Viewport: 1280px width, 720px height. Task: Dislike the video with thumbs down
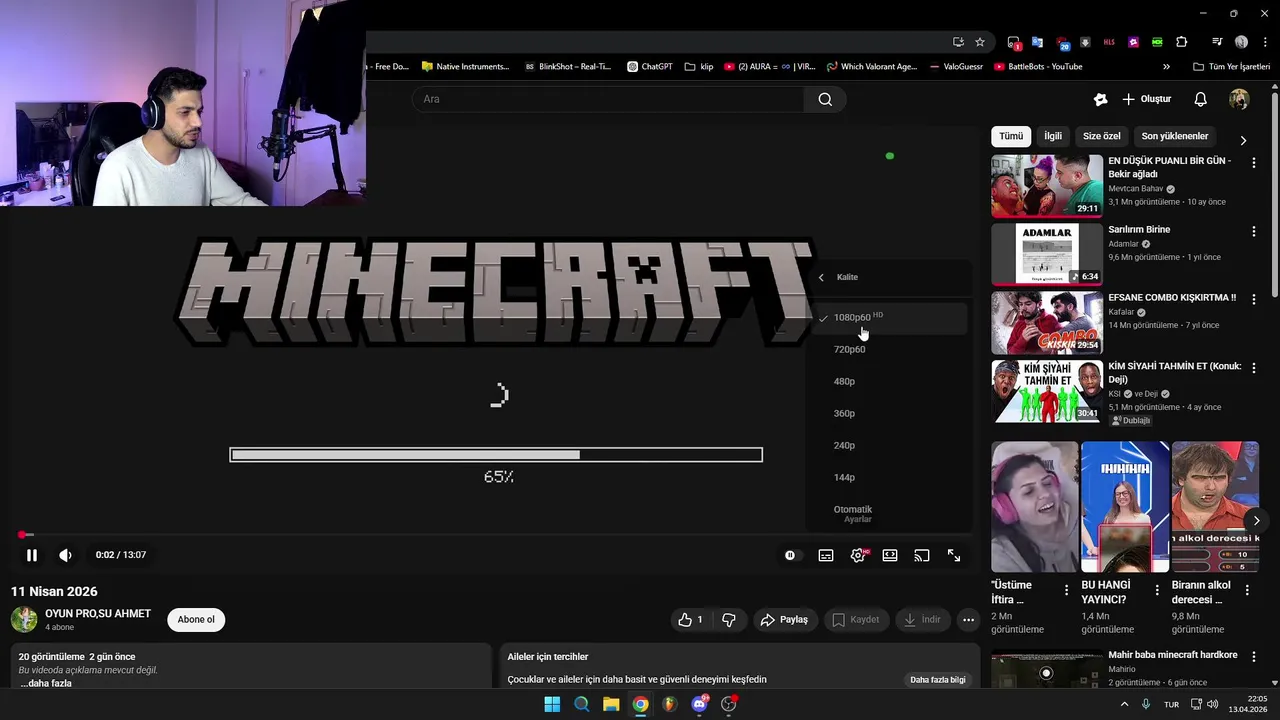729,620
